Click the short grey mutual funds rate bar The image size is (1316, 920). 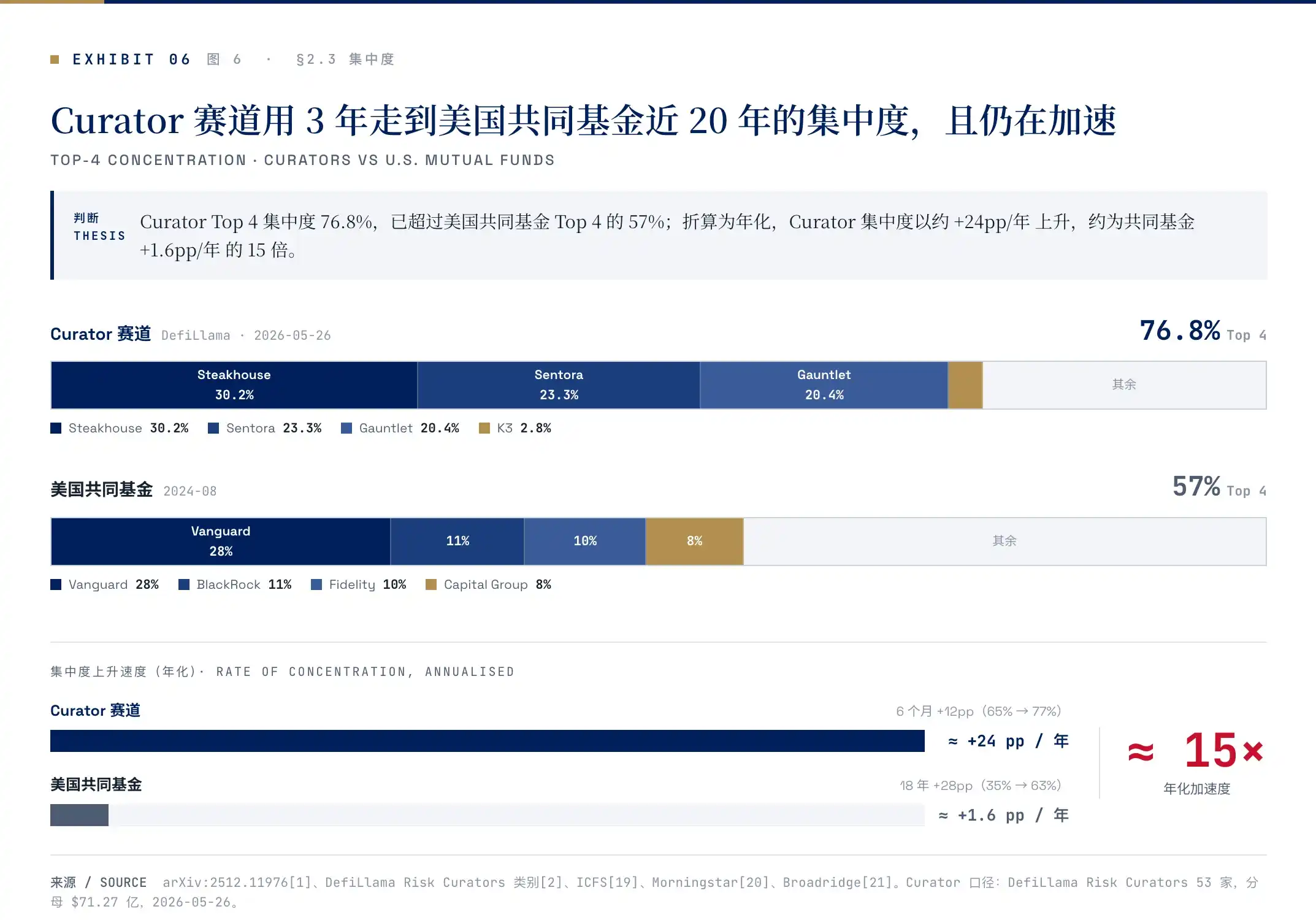79,815
